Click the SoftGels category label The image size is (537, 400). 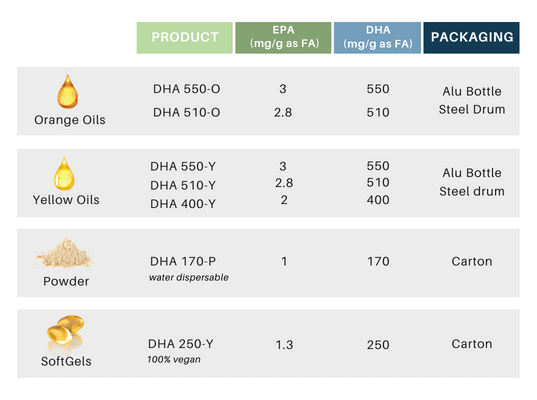[x=66, y=361]
